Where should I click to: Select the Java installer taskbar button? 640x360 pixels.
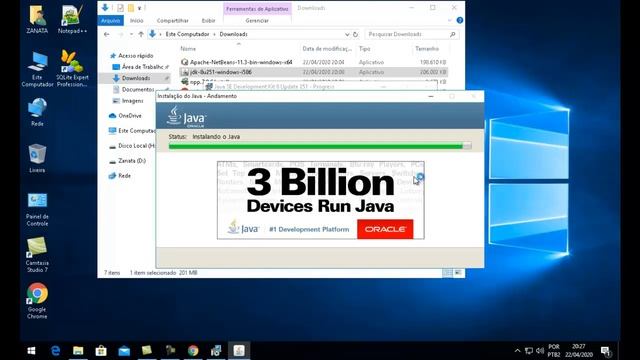coord(239,351)
